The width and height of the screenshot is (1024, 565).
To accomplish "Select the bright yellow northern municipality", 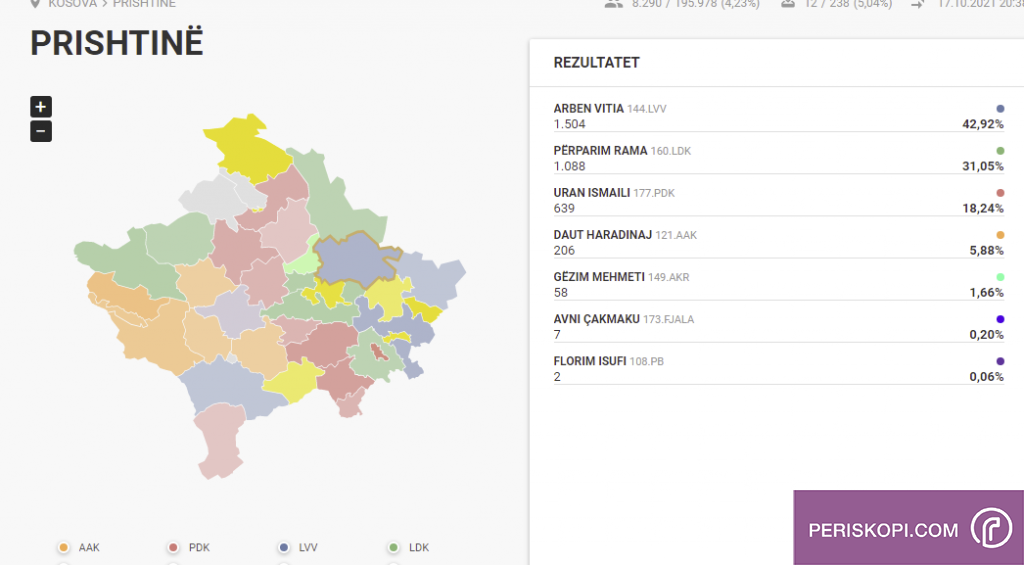I will tap(242, 150).
